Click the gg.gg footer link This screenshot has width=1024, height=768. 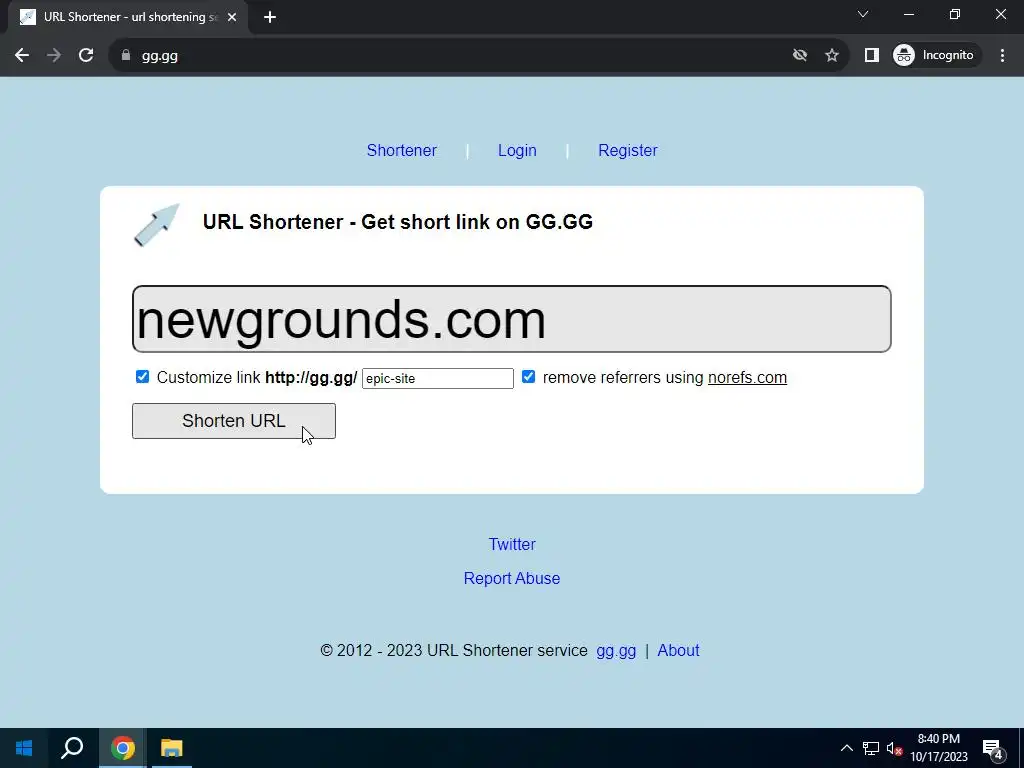point(616,650)
